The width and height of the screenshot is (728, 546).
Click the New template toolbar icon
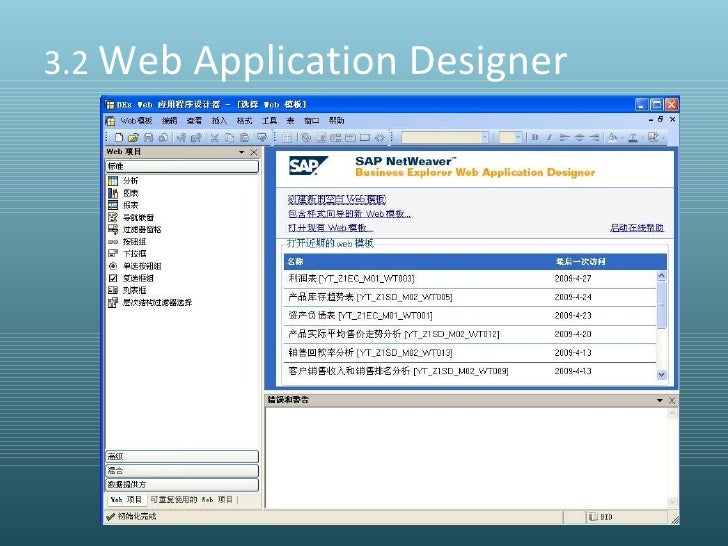click(x=119, y=137)
